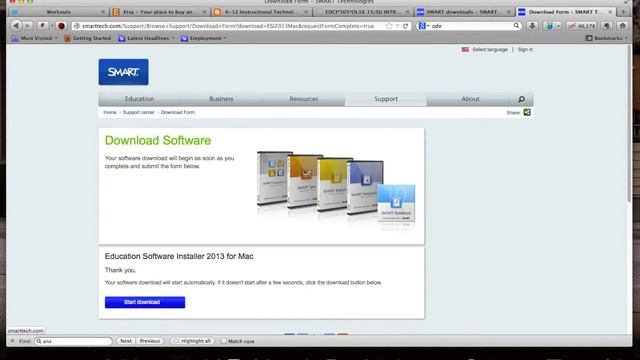Open the About navigation menu
The height and width of the screenshot is (360, 640).
[470, 99]
